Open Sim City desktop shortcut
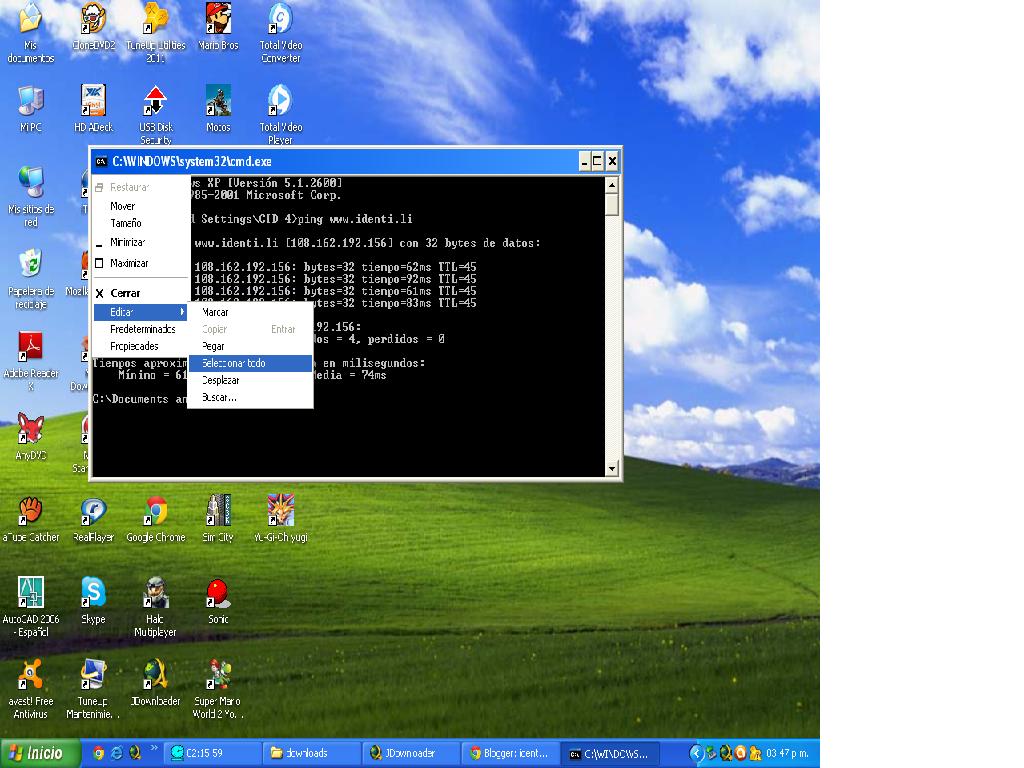The image size is (1024, 768). click(x=218, y=520)
